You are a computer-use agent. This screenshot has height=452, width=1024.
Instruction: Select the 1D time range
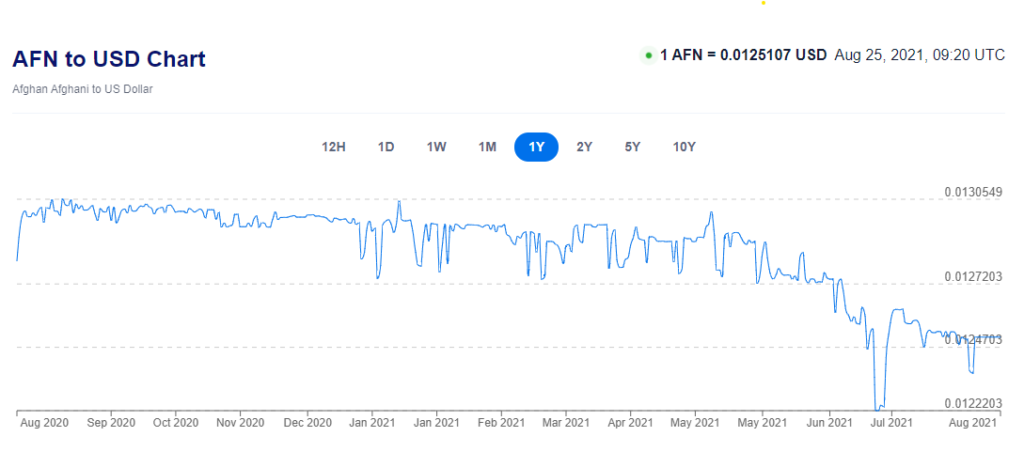click(386, 147)
